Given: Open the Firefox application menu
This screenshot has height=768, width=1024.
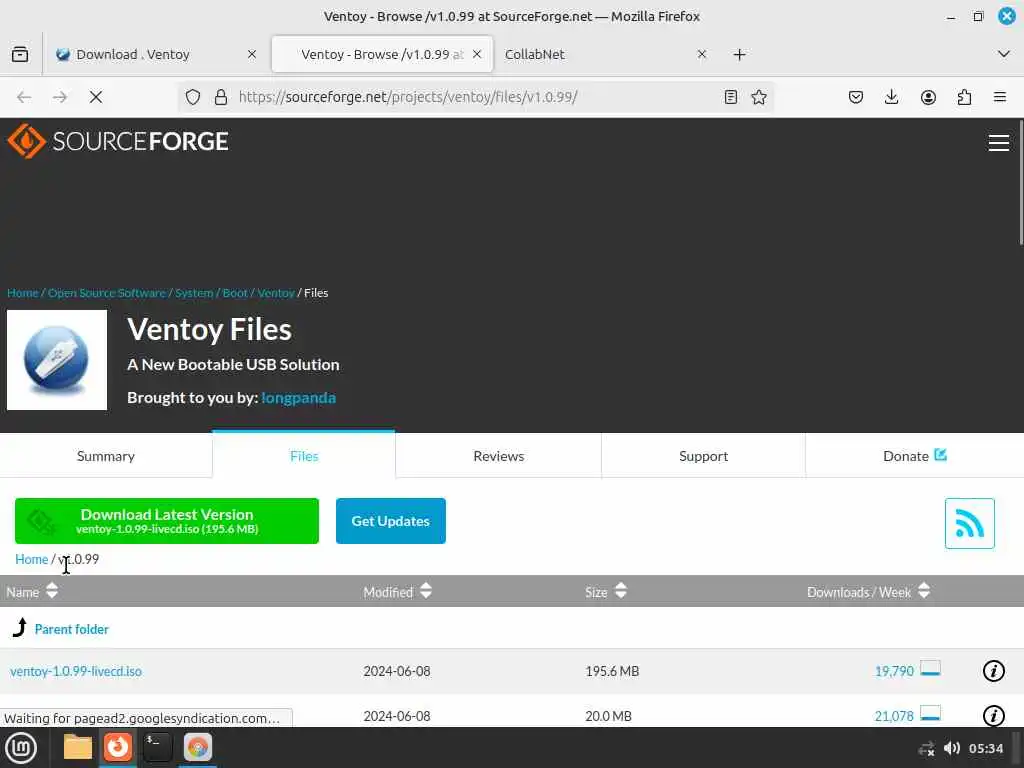Looking at the screenshot, I should pos(999,97).
